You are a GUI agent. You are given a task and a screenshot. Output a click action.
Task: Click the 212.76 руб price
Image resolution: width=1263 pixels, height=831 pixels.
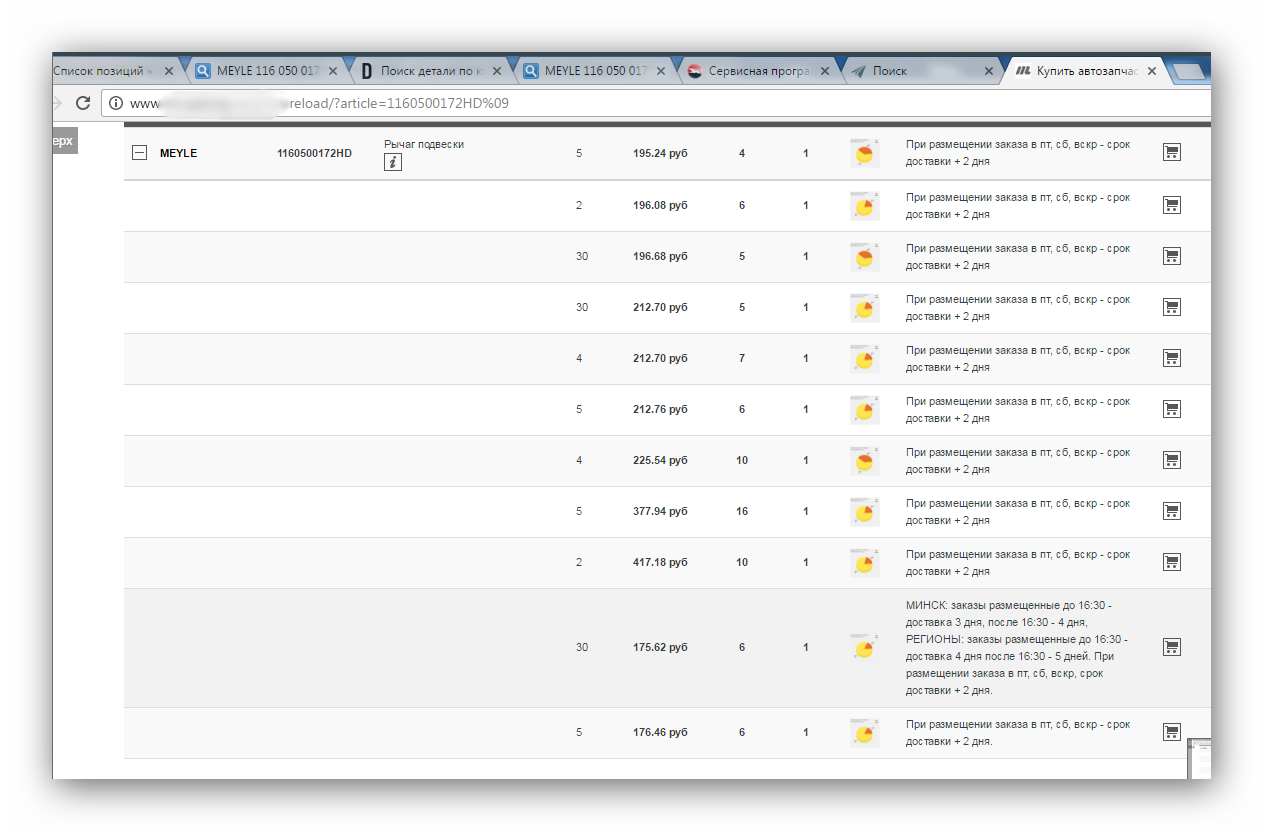pyautogui.click(x=660, y=409)
